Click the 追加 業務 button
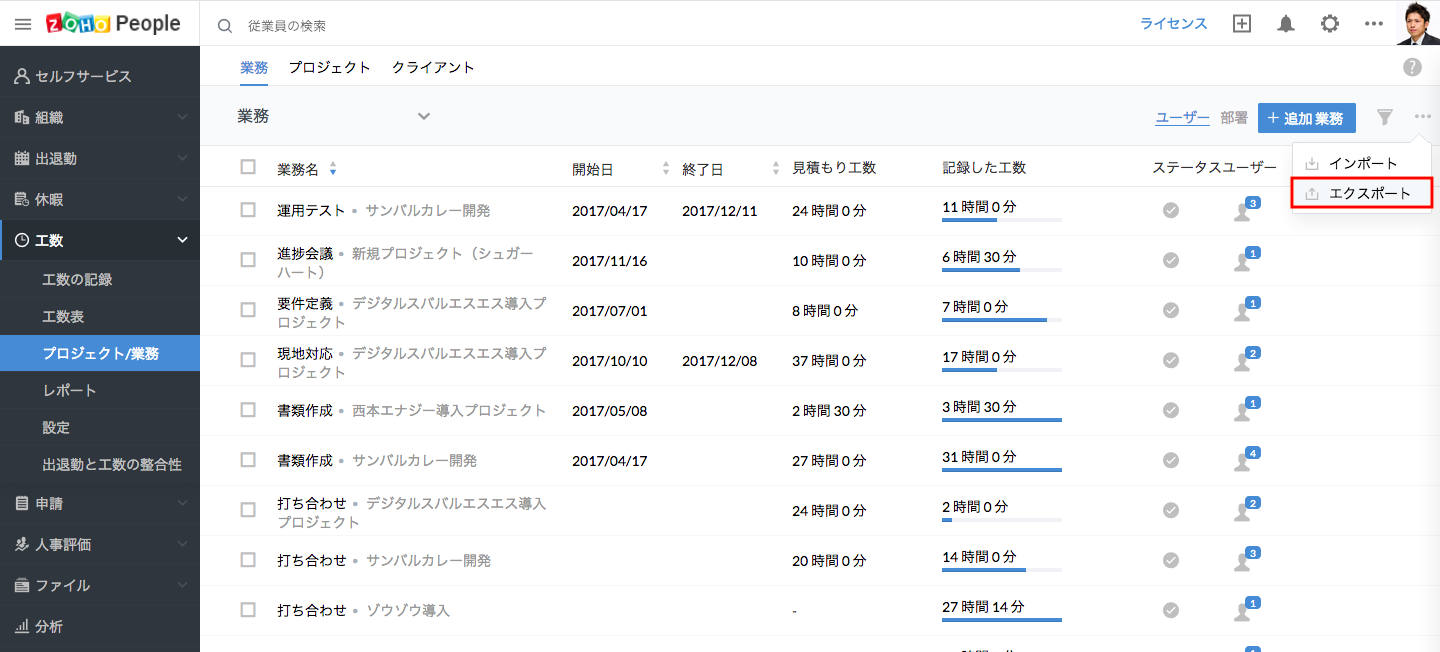The image size is (1440, 652). pyautogui.click(x=1306, y=118)
